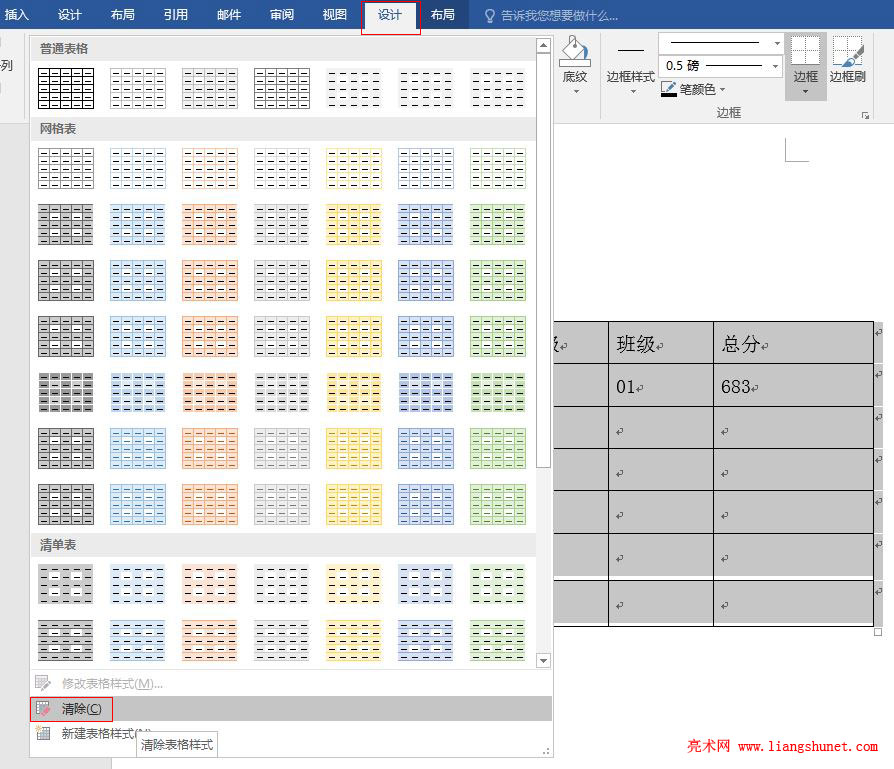894x769 pixels.
Task: Click the icon beside 新建表格样式
Action: click(x=41, y=731)
